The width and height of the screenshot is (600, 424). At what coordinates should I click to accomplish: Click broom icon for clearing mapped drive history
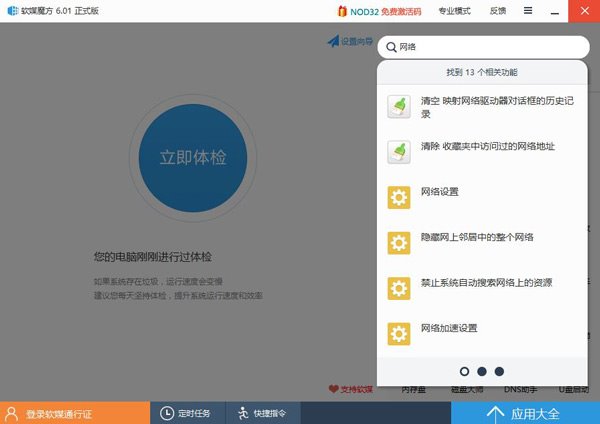click(398, 107)
